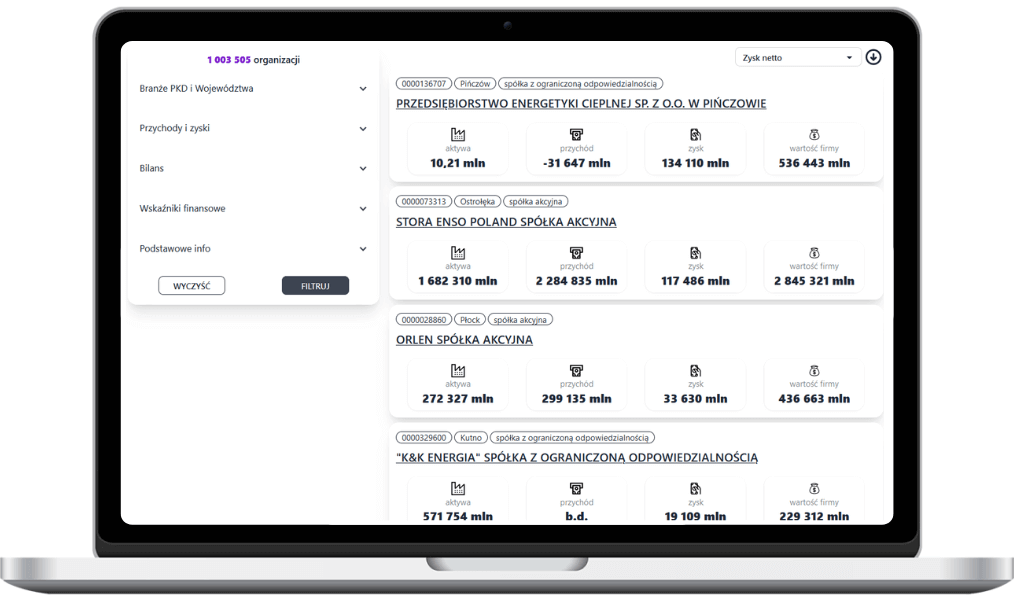
Task: Click the aktywa icon in K&K Energia card
Action: pyautogui.click(x=458, y=488)
